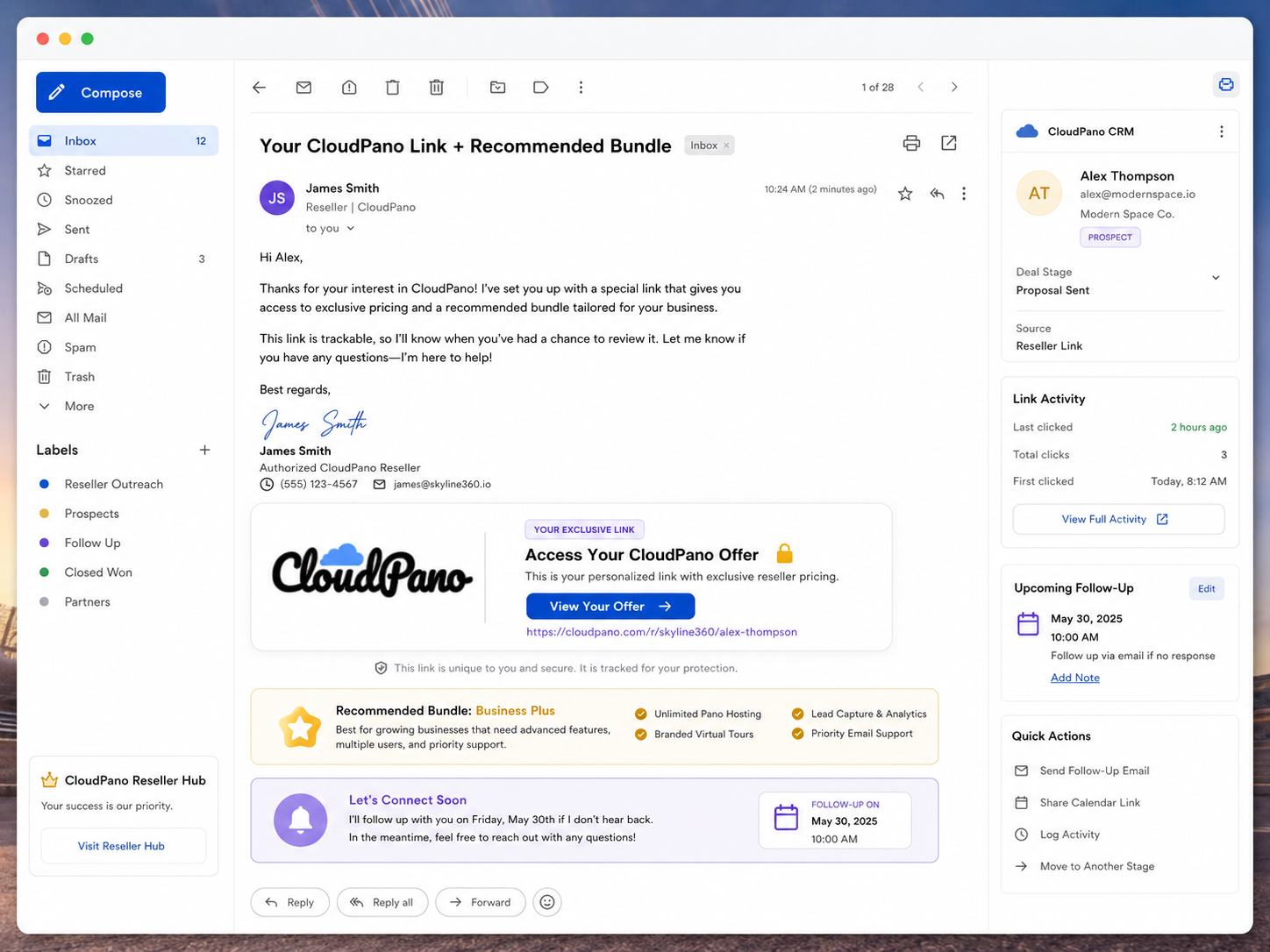
Task: Expand More in the sidebar
Action: click(x=124, y=406)
